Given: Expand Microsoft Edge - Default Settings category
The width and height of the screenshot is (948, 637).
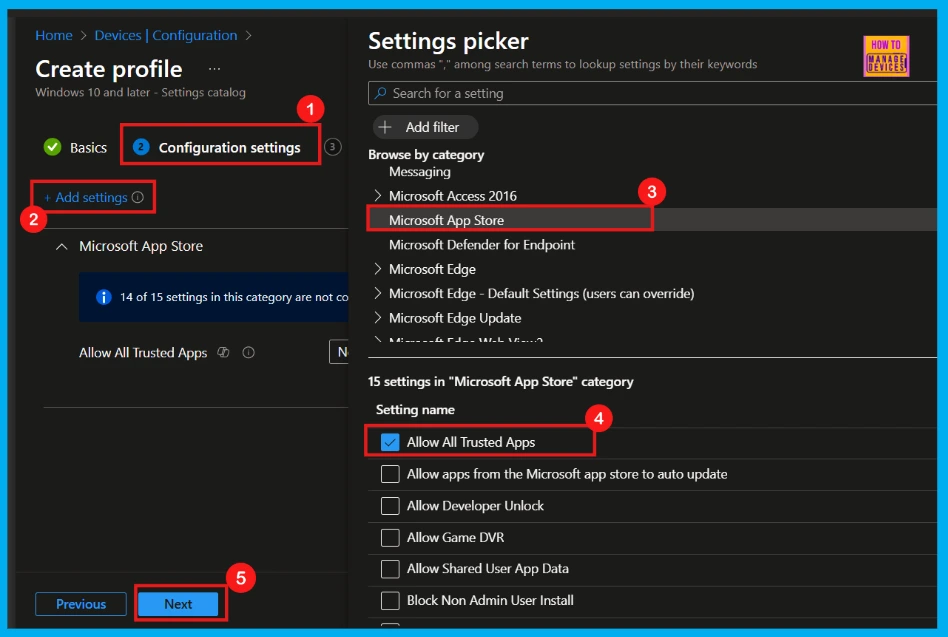Looking at the screenshot, I should pyautogui.click(x=378, y=293).
